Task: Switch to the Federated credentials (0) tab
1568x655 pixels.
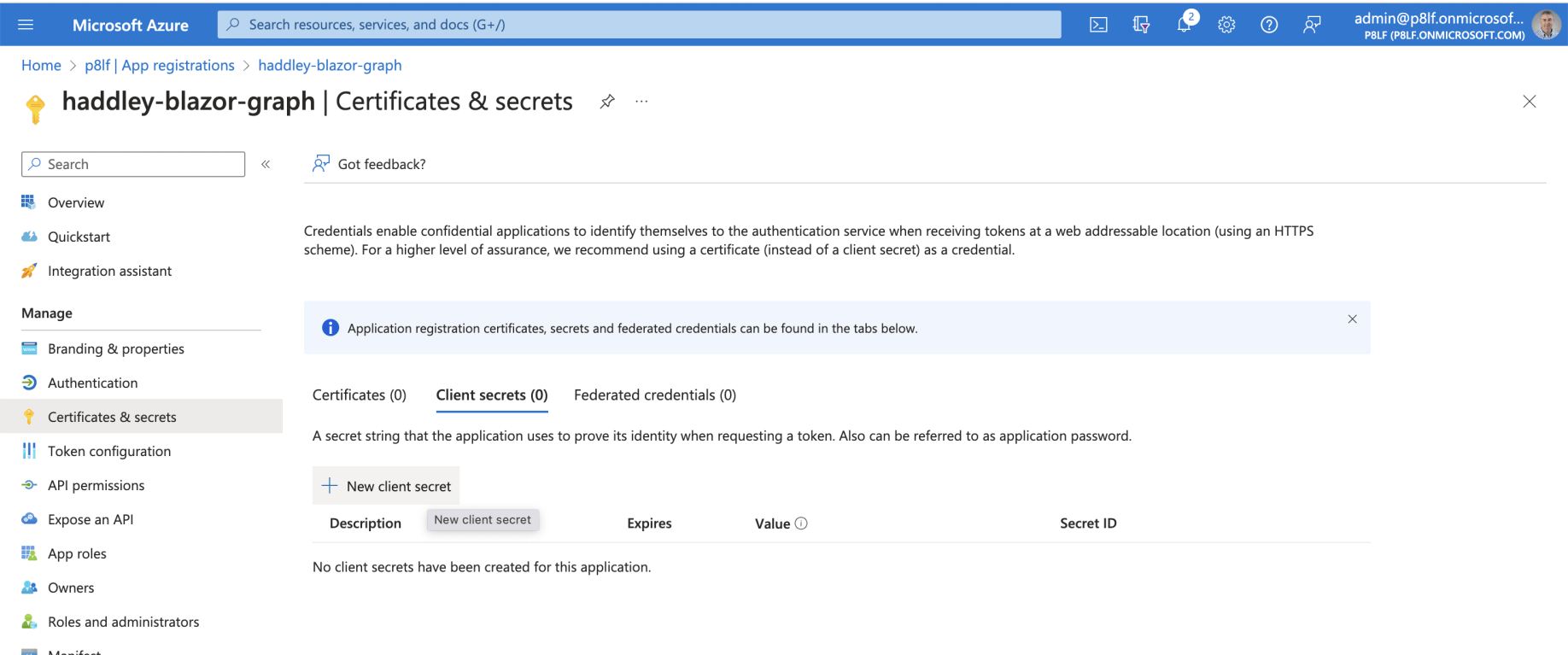Action: (654, 395)
